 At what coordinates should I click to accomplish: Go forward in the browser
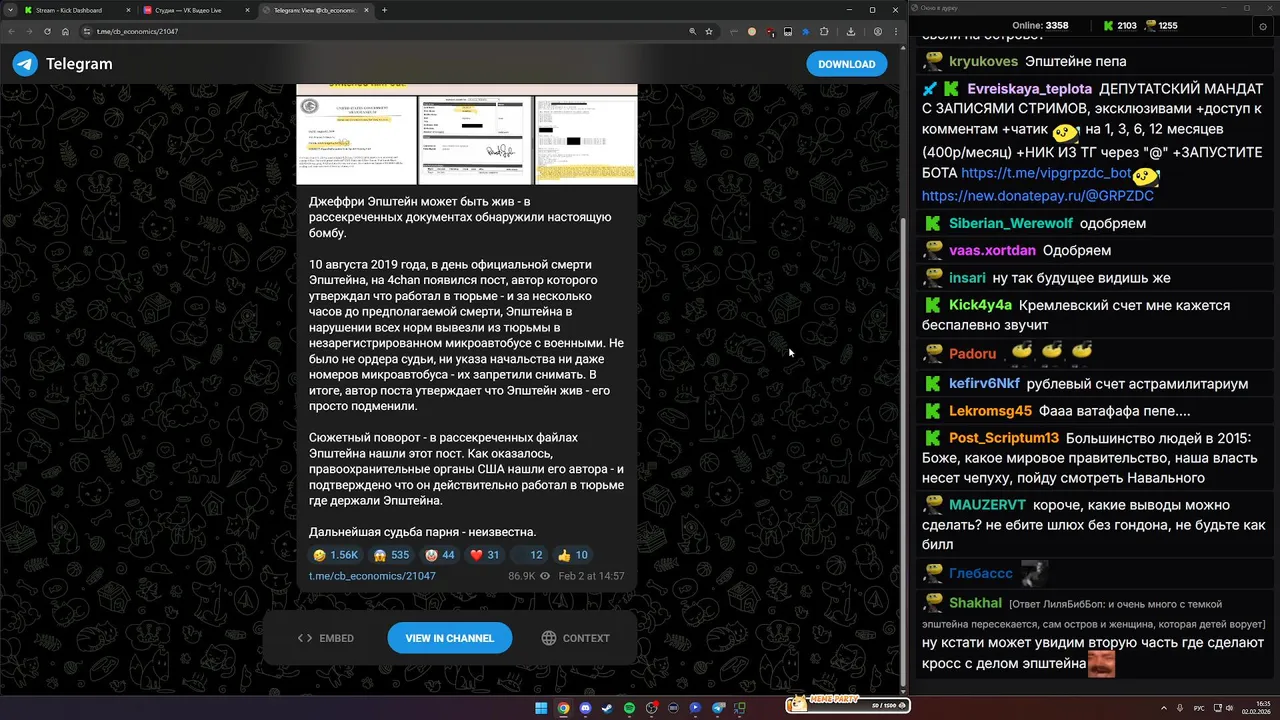point(29,31)
